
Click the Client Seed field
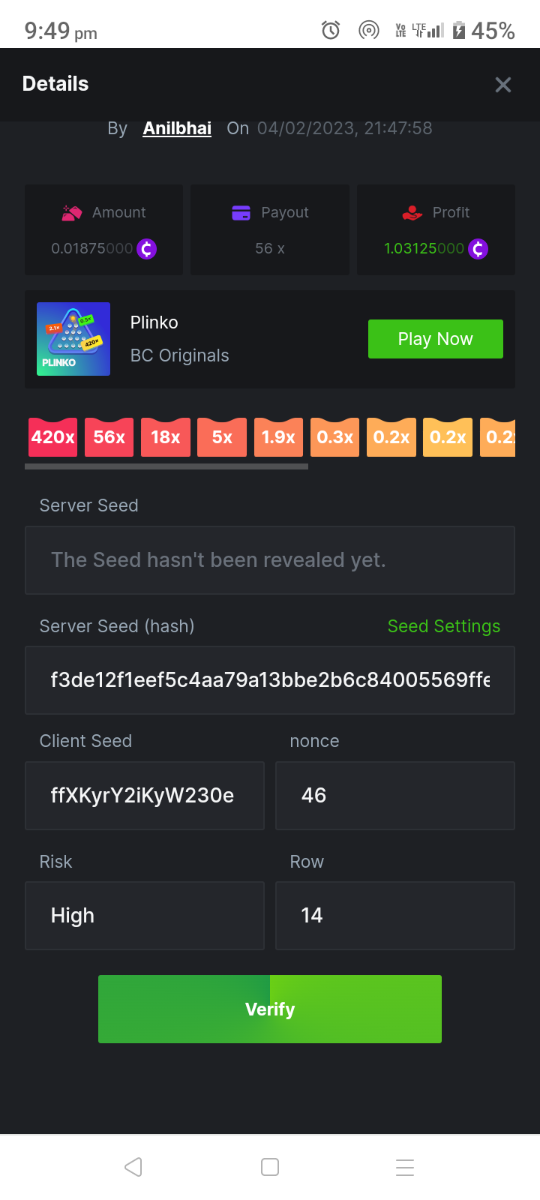(x=145, y=795)
